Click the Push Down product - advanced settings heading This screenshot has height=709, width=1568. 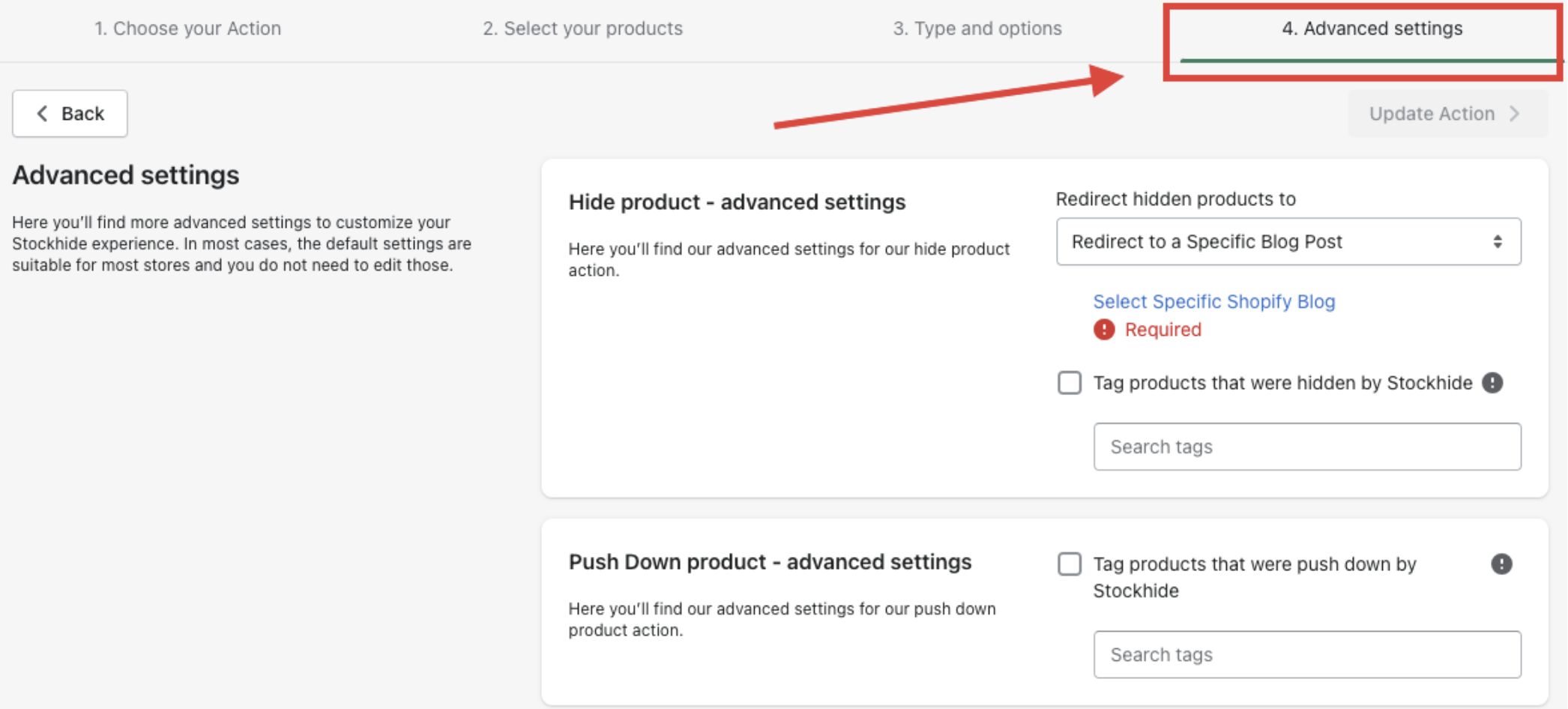pos(770,562)
